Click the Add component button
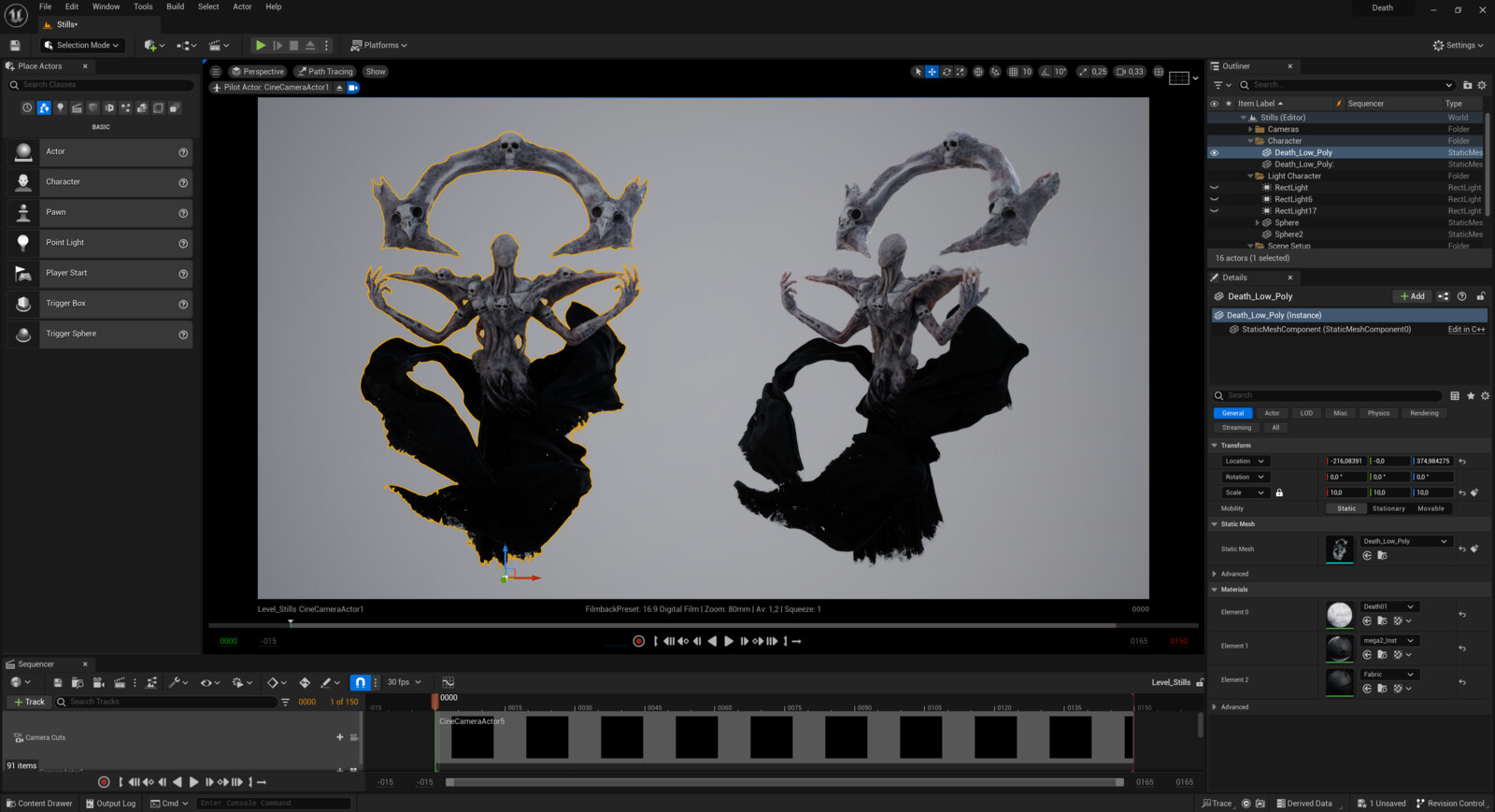Viewport: 1495px width, 812px height. point(1412,296)
